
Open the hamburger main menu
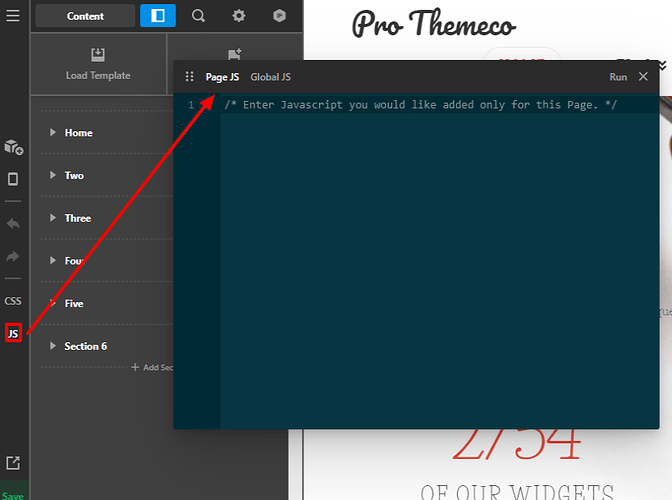tap(13, 16)
